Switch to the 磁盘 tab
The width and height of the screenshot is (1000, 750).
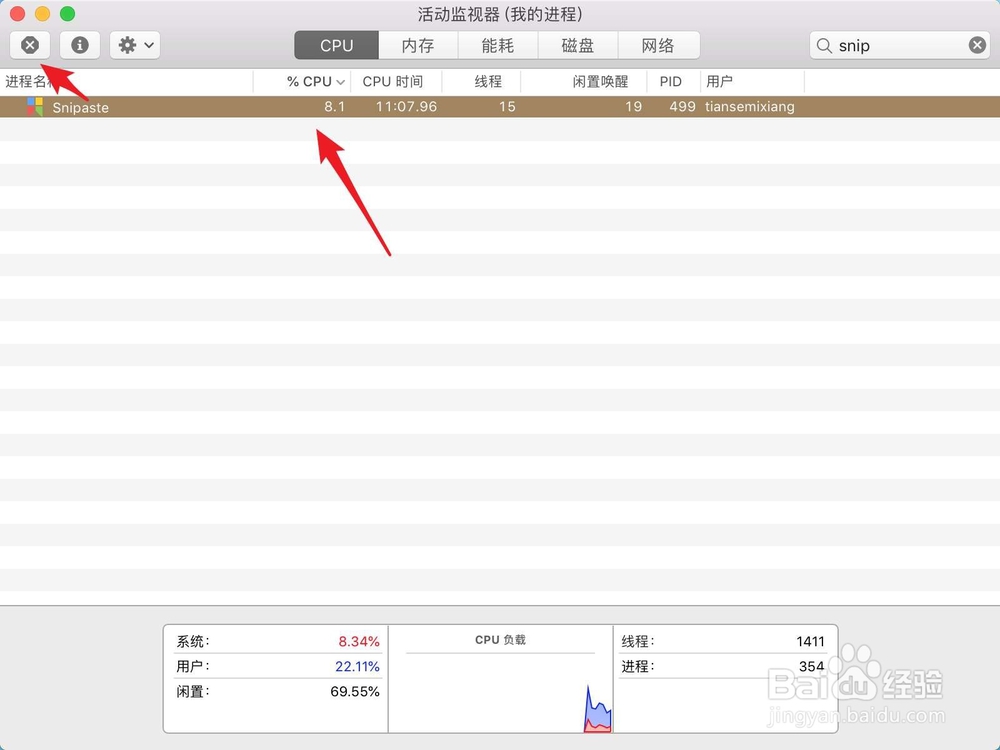coord(578,45)
